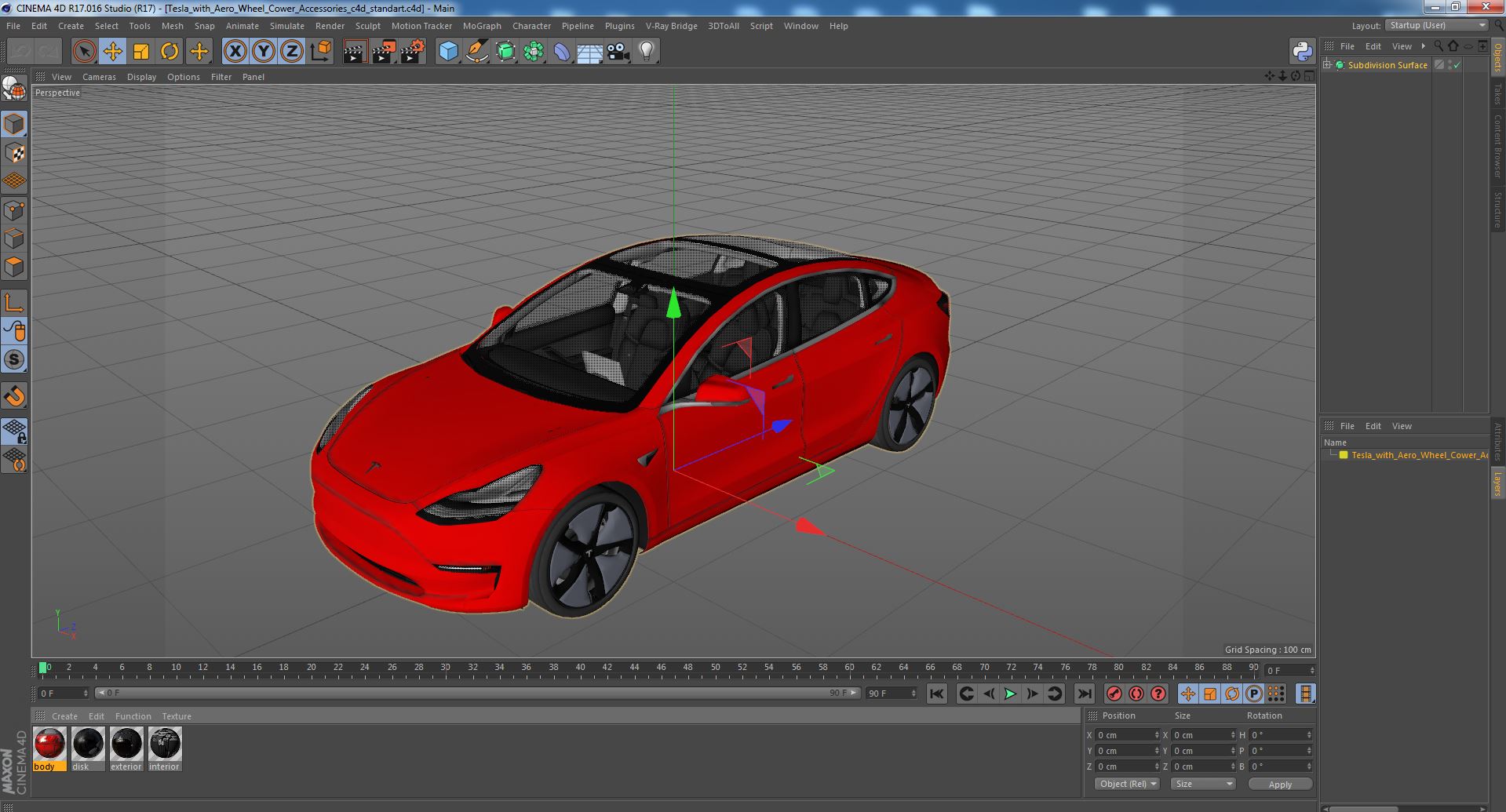The height and width of the screenshot is (812, 1506).
Task: Toggle Subdivision Surface visibility dots
Action: 1449,65
